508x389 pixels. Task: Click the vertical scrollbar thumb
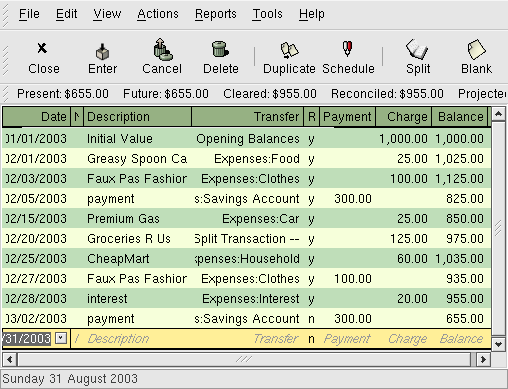point(499,228)
